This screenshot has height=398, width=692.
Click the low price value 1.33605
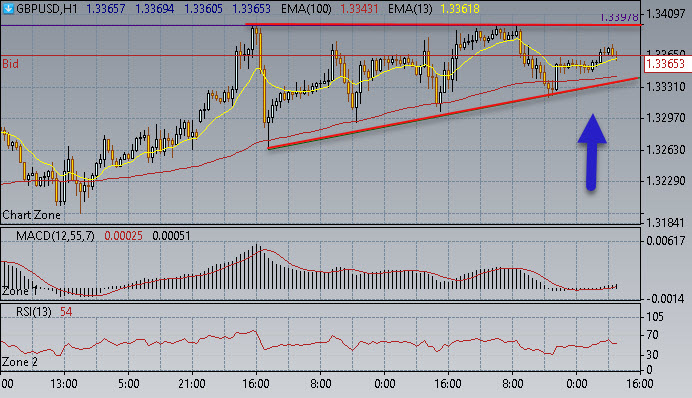coord(203,9)
